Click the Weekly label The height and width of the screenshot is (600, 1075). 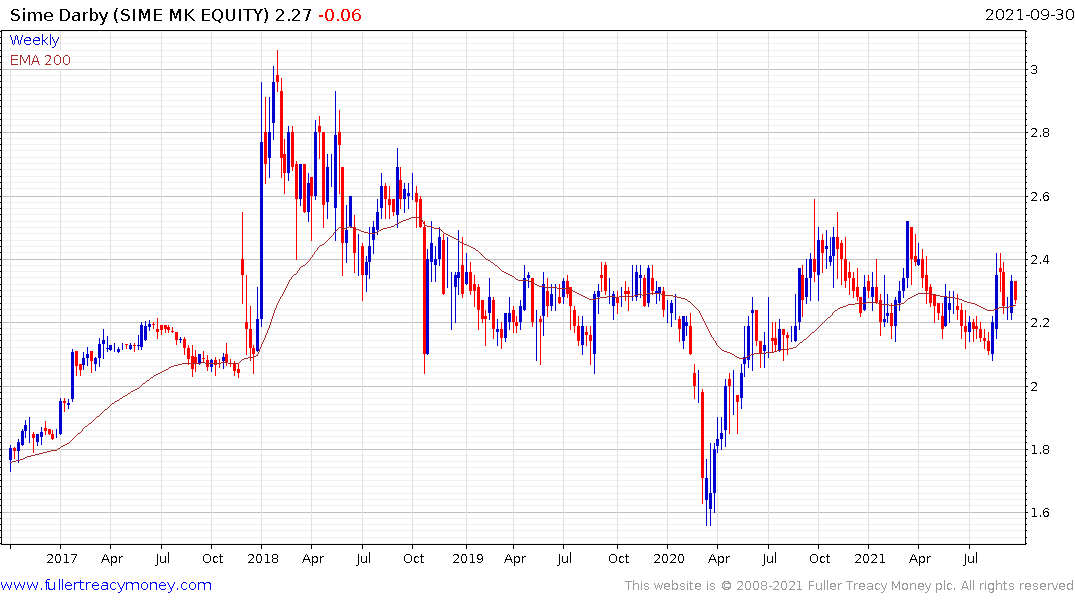pos(34,40)
